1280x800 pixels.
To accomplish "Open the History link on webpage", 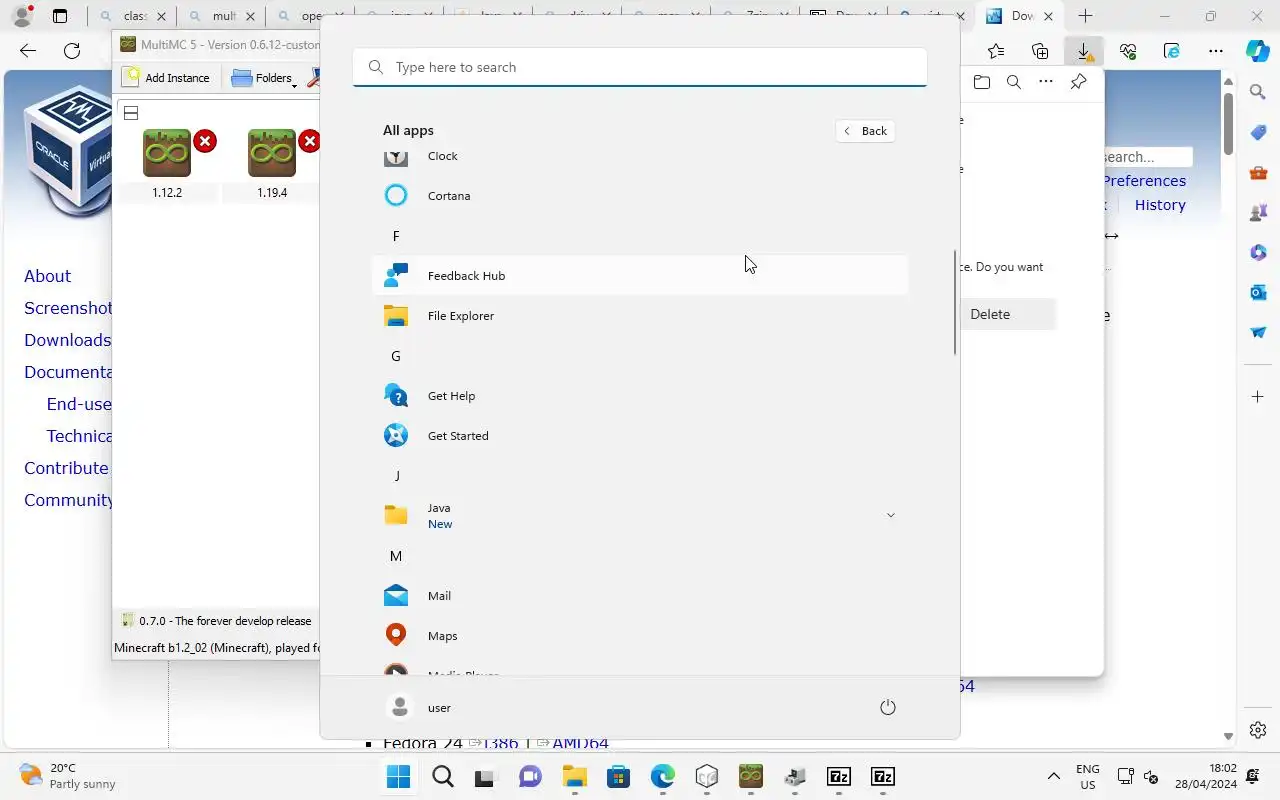I will [x=1160, y=205].
